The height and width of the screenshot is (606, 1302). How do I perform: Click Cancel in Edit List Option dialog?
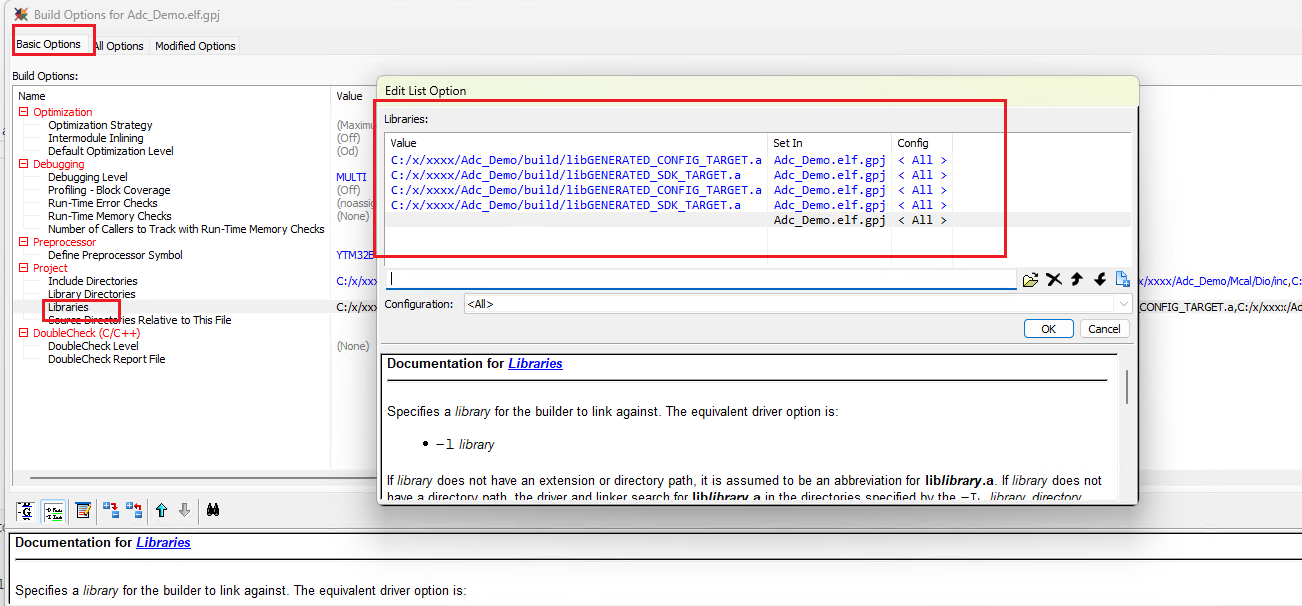coord(1104,329)
